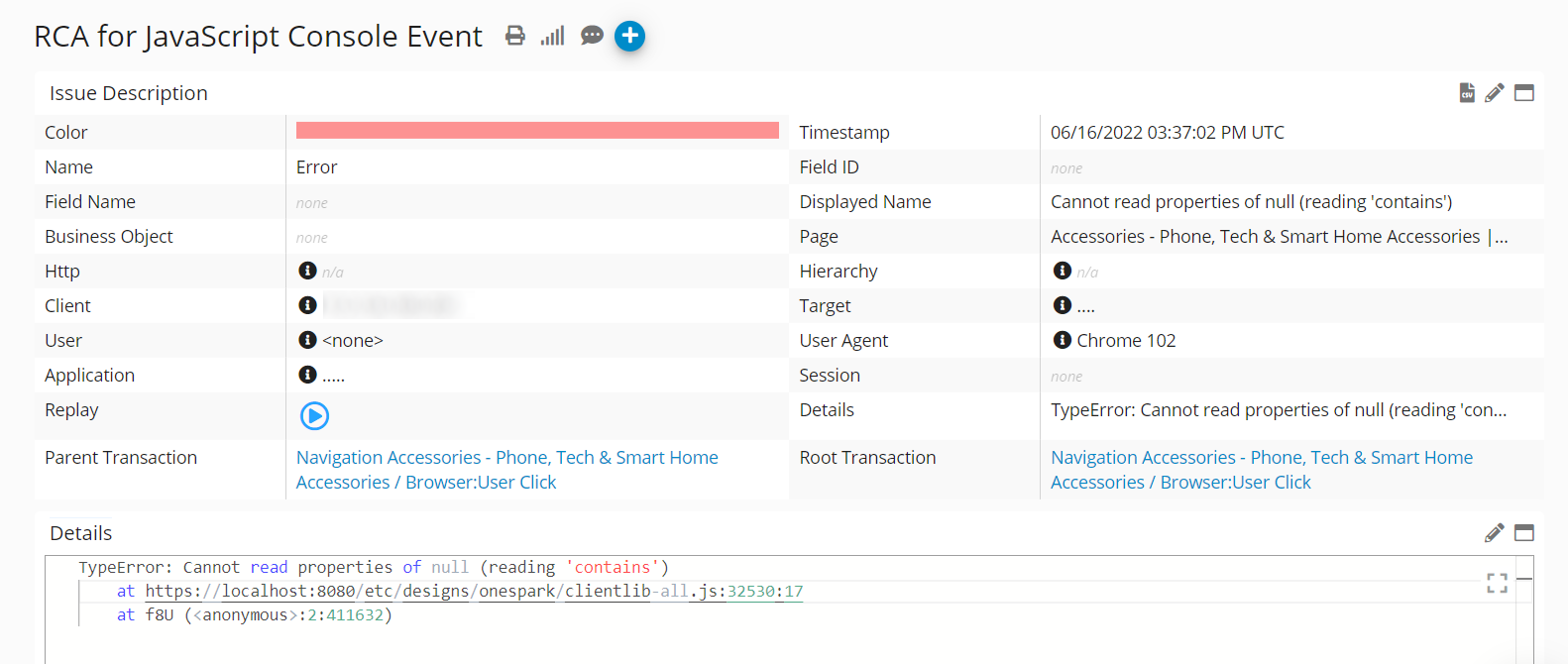Edit the Issue Description panel with pencil
The width and height of the screenshot is (1568, 664).
tap(1495, 92)
